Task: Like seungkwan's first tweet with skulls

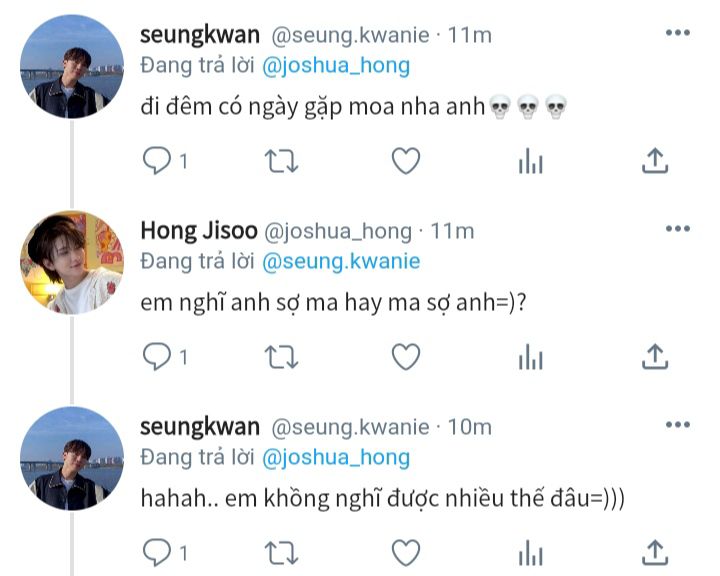Action: click(x=406, y=161)
